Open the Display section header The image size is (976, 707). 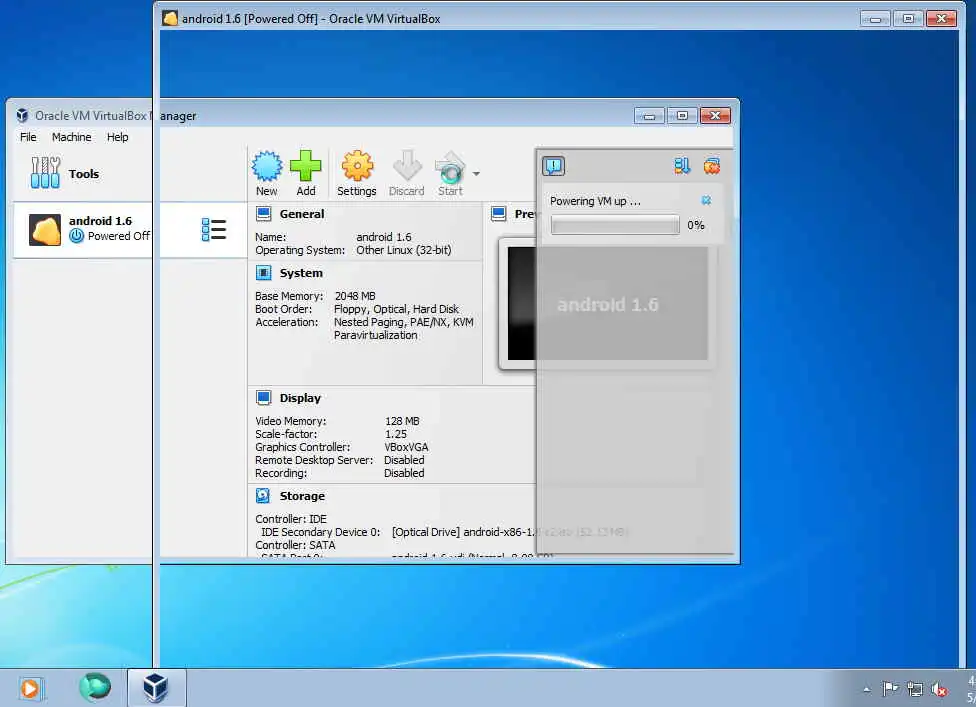pyautogui.click(x=300, y=398)
